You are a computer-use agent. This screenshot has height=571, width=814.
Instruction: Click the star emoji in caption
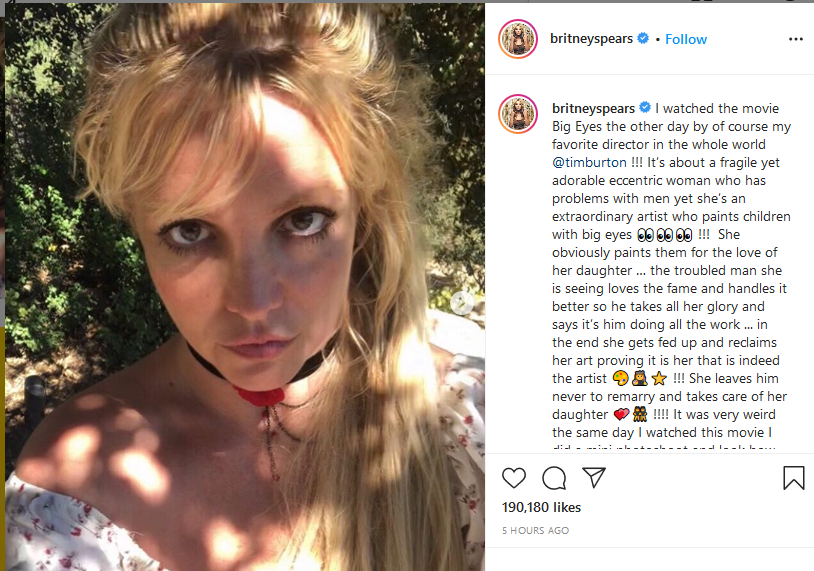click(x=659, y=378)
